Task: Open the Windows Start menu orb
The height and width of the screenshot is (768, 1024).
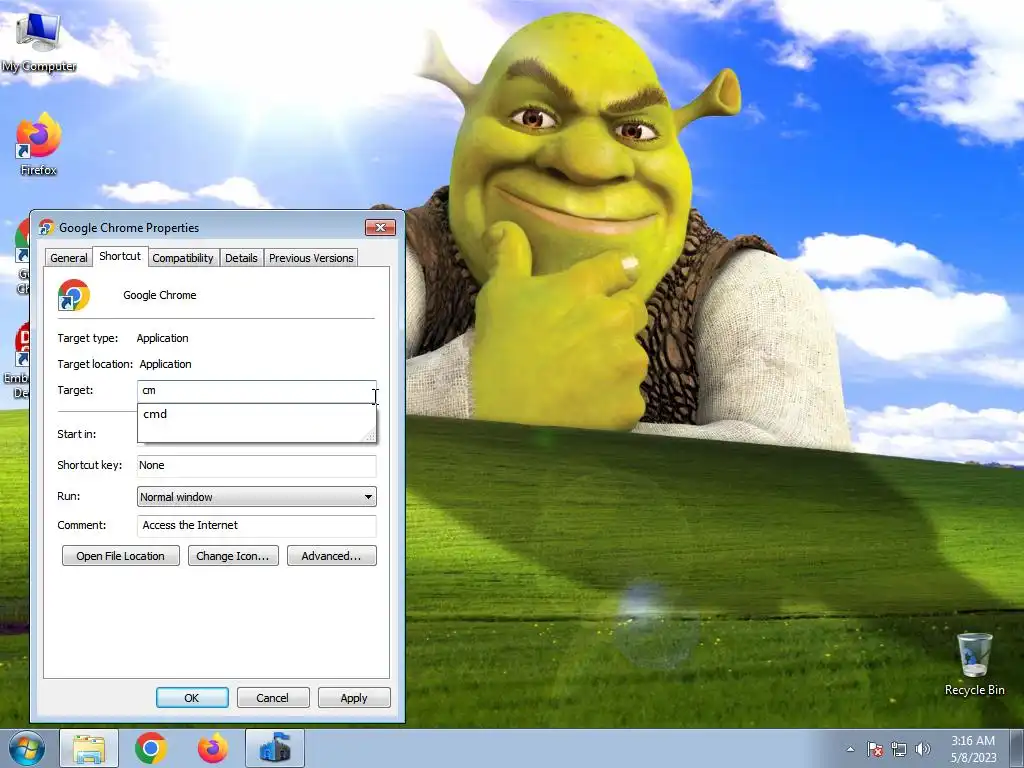Action: click(x=26, y=748)
